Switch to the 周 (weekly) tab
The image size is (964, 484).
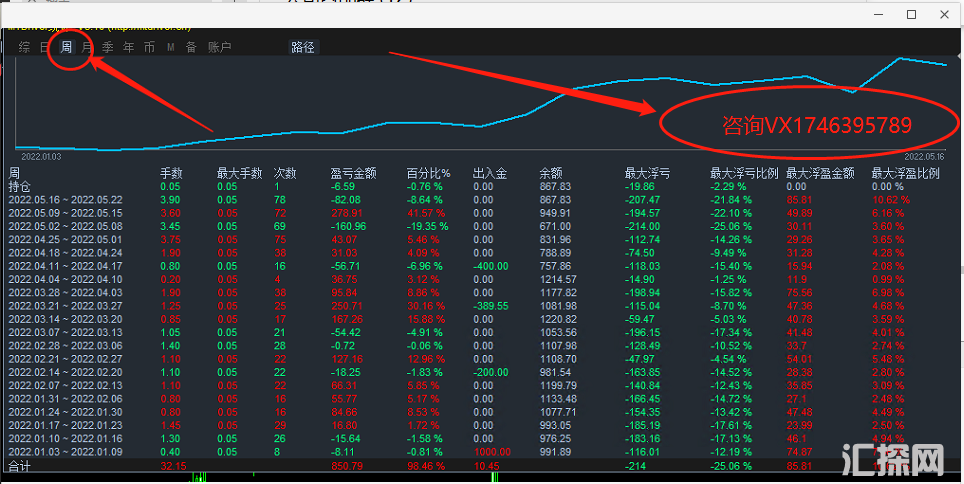point(66,47)
